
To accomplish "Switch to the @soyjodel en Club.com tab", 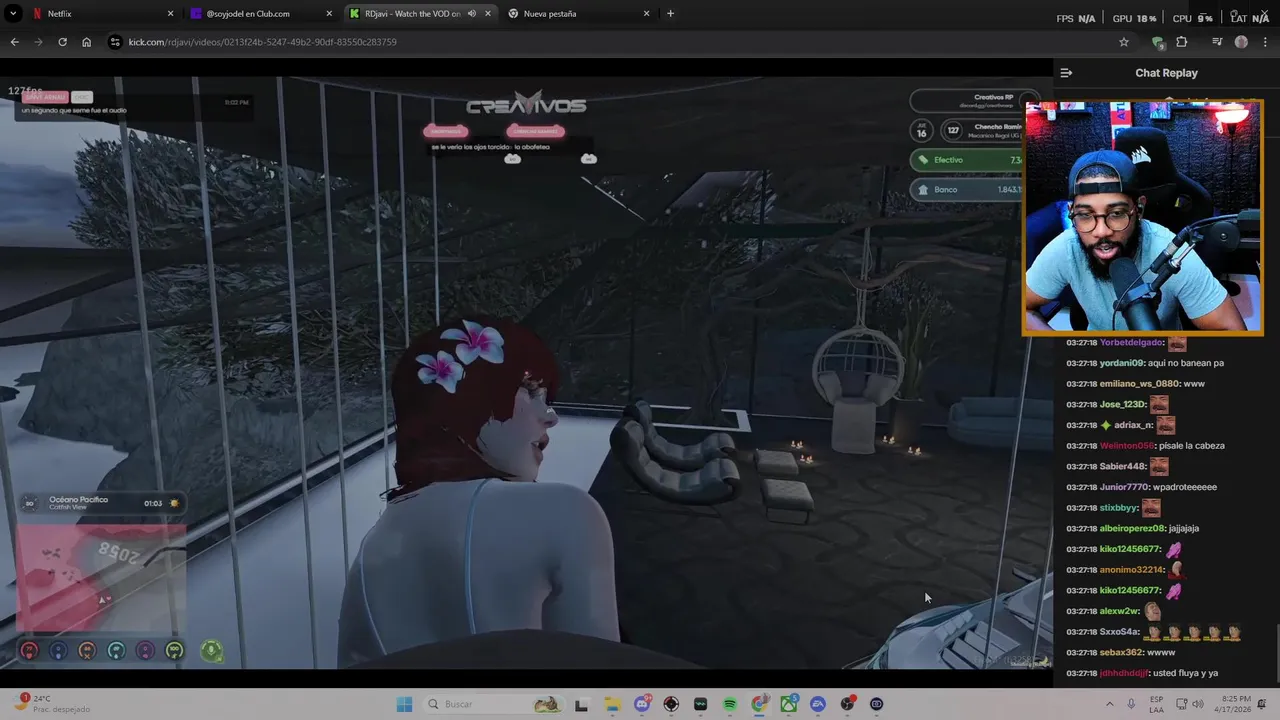I will 262,14.
